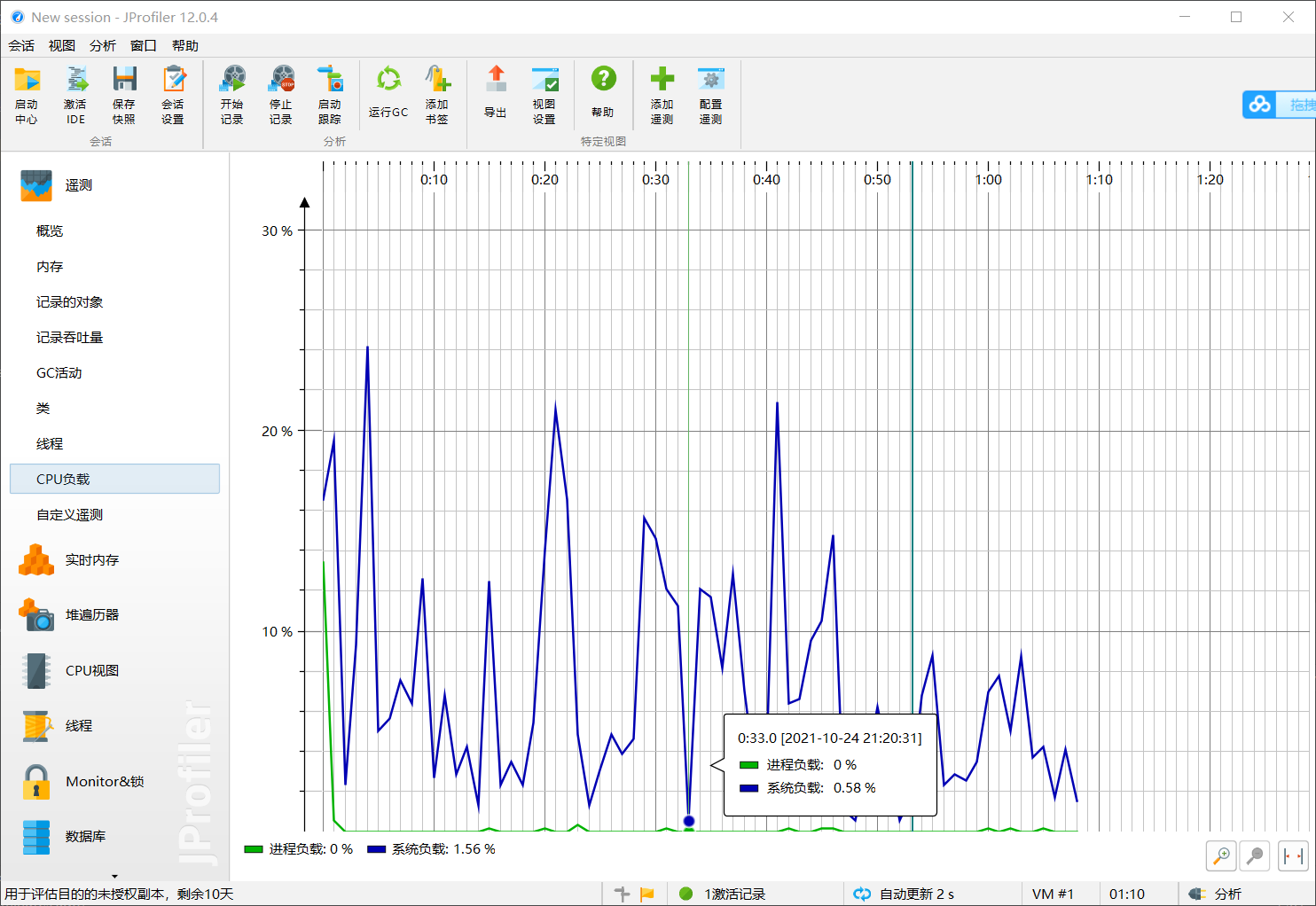Fit the chart to window width
The width and height of the screenshot is (1316, 906).
(1293, 855)
